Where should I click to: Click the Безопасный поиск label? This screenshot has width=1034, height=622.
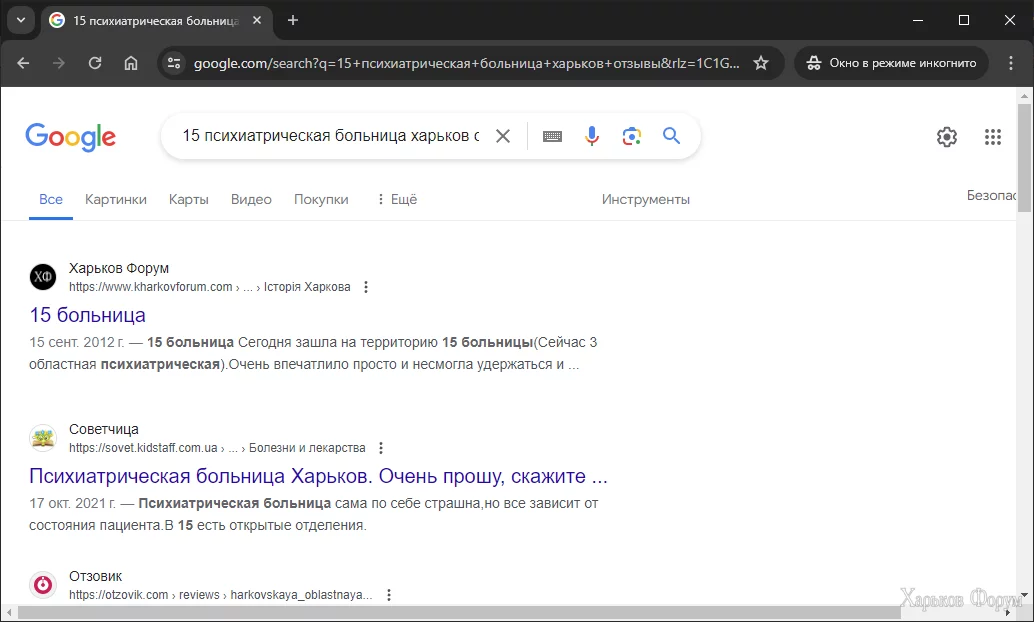tap(991, 195)
